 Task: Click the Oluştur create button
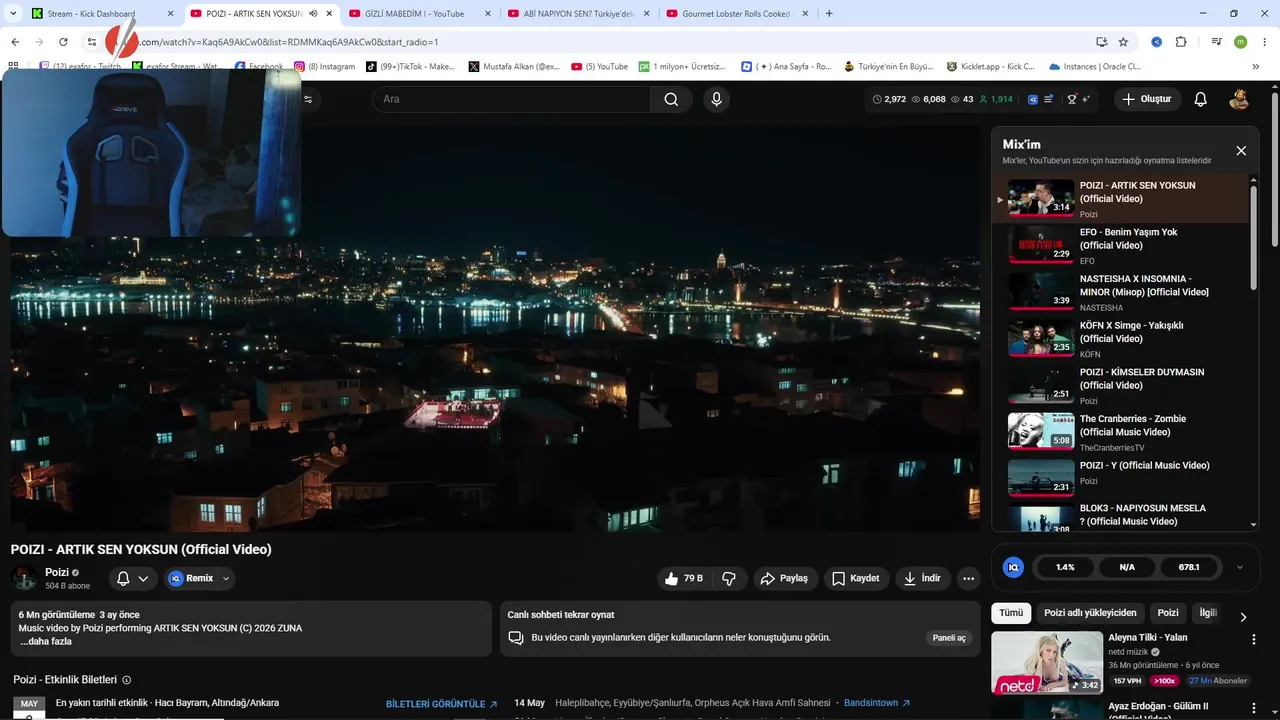tap(1147, 99)
